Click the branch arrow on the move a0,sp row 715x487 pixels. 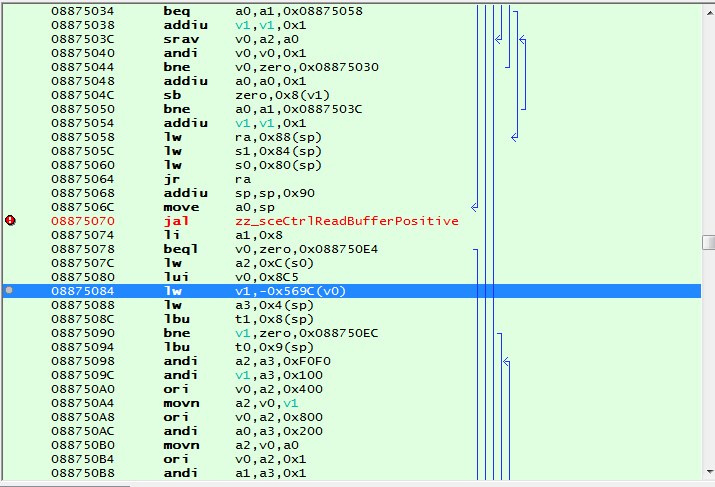[x=474, y=207]
